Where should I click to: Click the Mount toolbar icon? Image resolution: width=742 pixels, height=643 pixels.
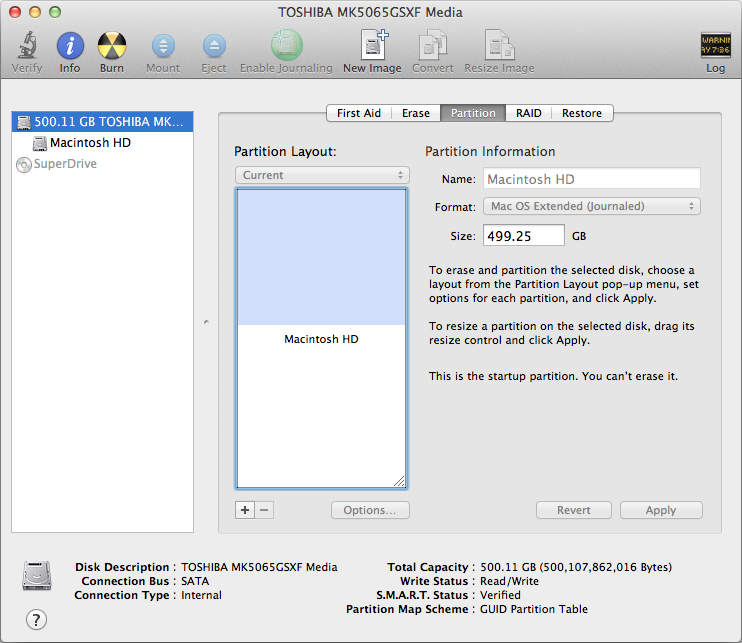(163, 46)
